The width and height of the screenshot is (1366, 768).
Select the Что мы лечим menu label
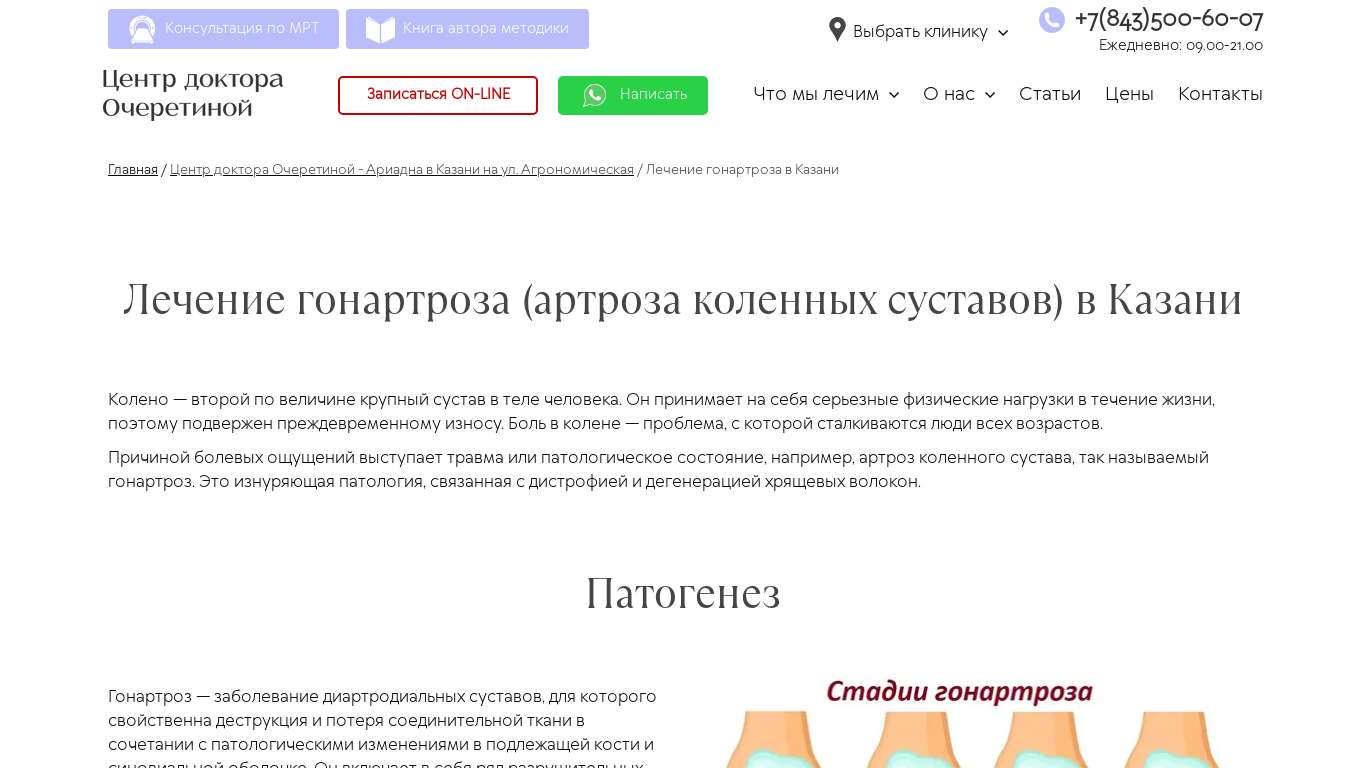click(x=815, y=94)
